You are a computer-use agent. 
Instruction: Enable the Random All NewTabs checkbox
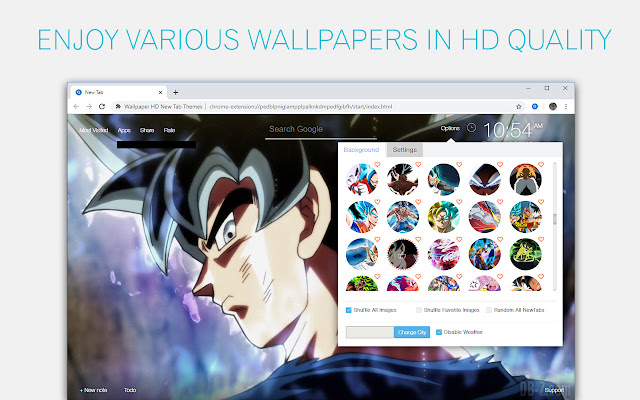click(x=489, y=310)
